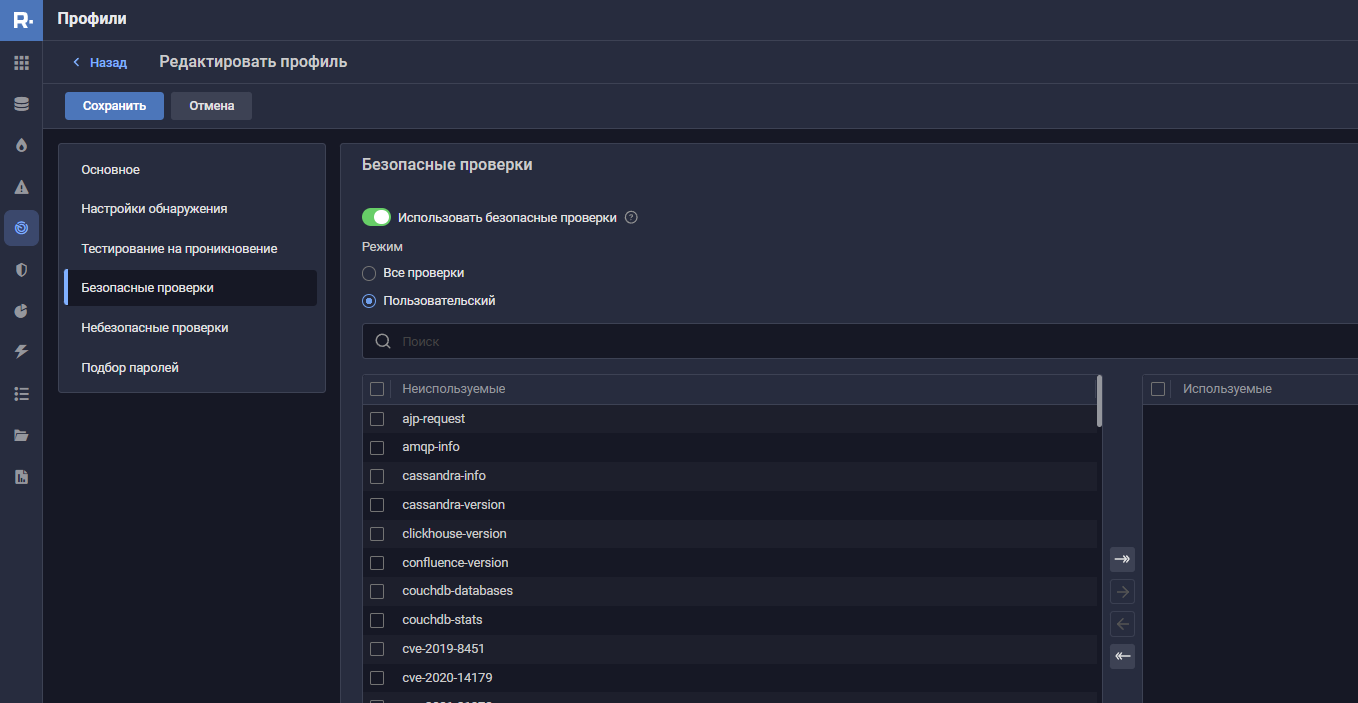Go back via the 'Назад' link

(x=100, y=62)
